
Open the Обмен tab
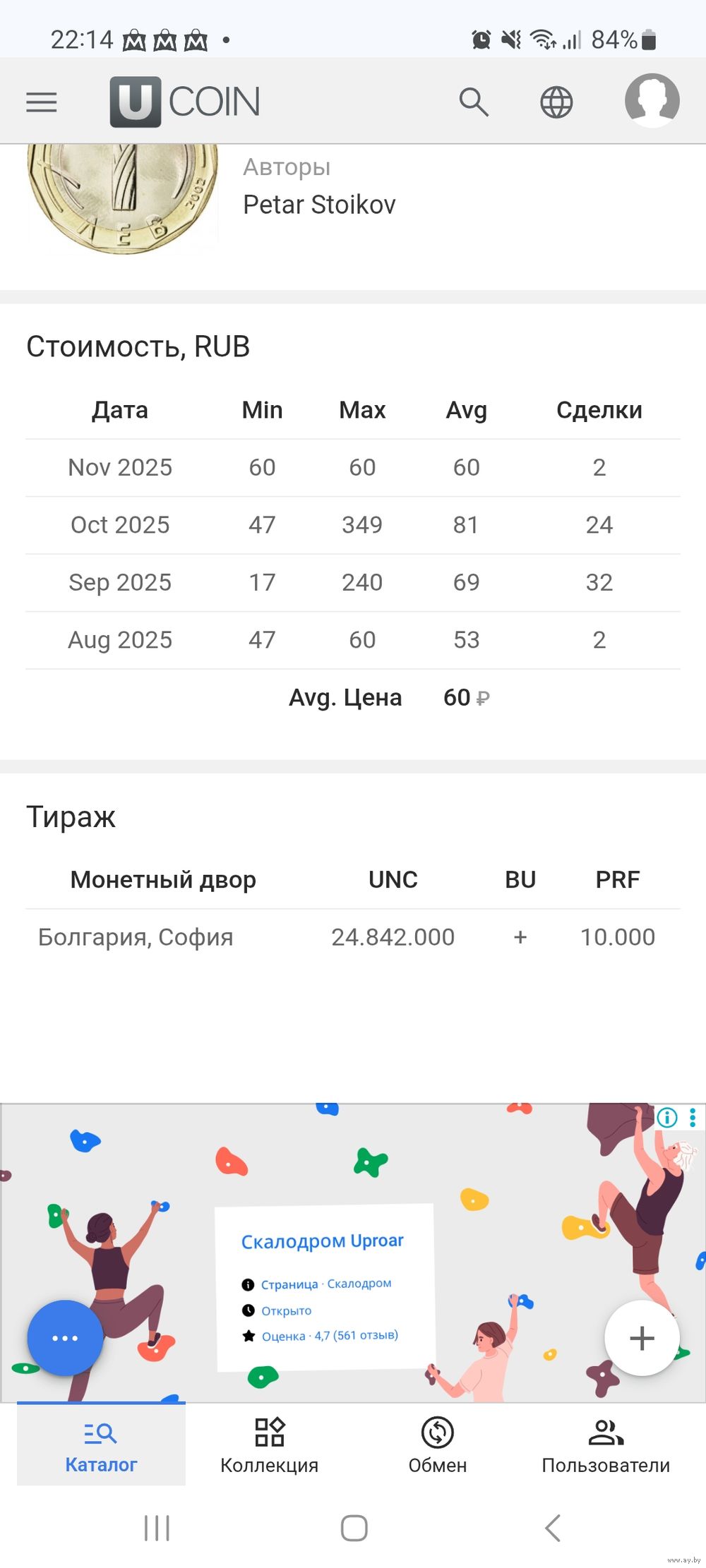point(438,1445)
